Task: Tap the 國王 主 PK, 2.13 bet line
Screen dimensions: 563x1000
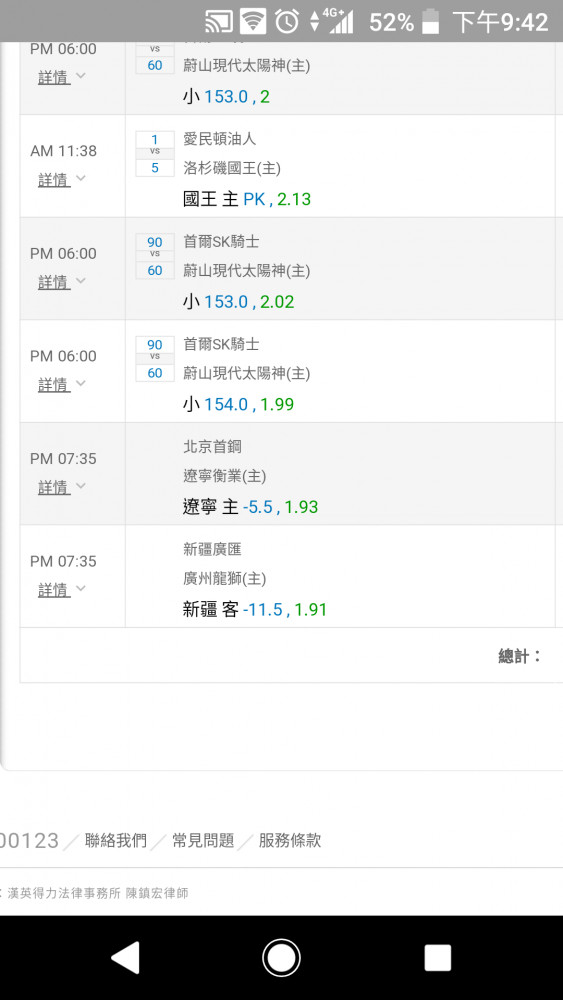Action: (x=247, y=200)
